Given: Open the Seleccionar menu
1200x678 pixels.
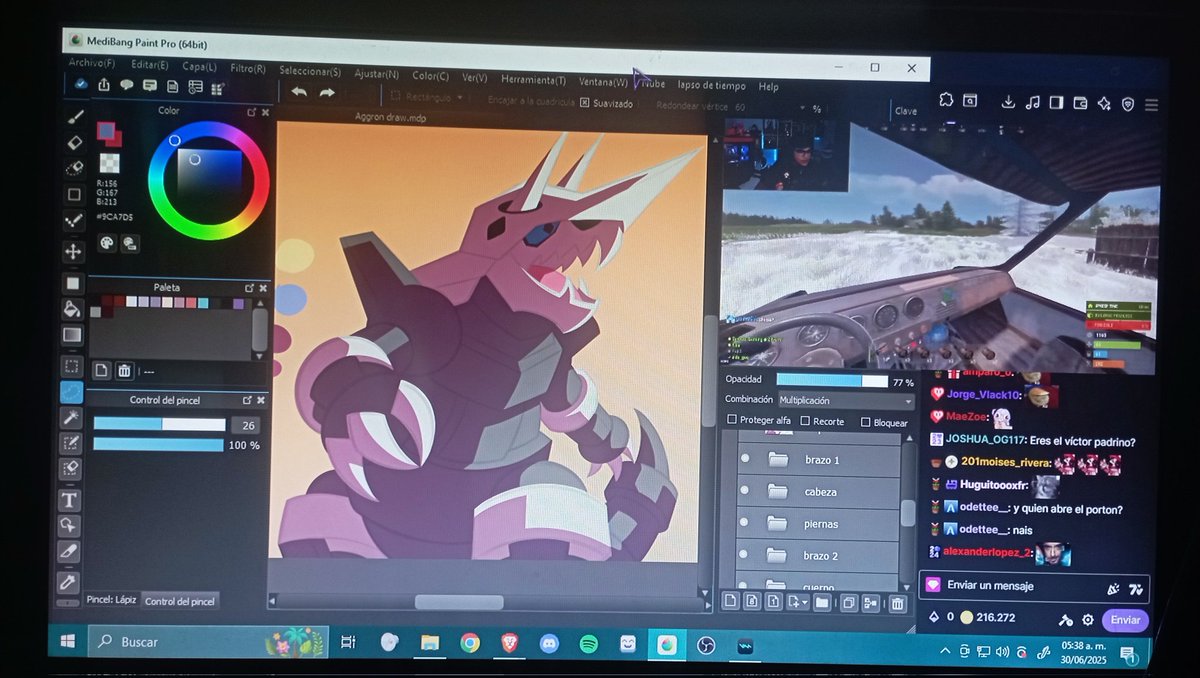Looking at the screenshot, I should pyautogui.click(x=310, y=72).
